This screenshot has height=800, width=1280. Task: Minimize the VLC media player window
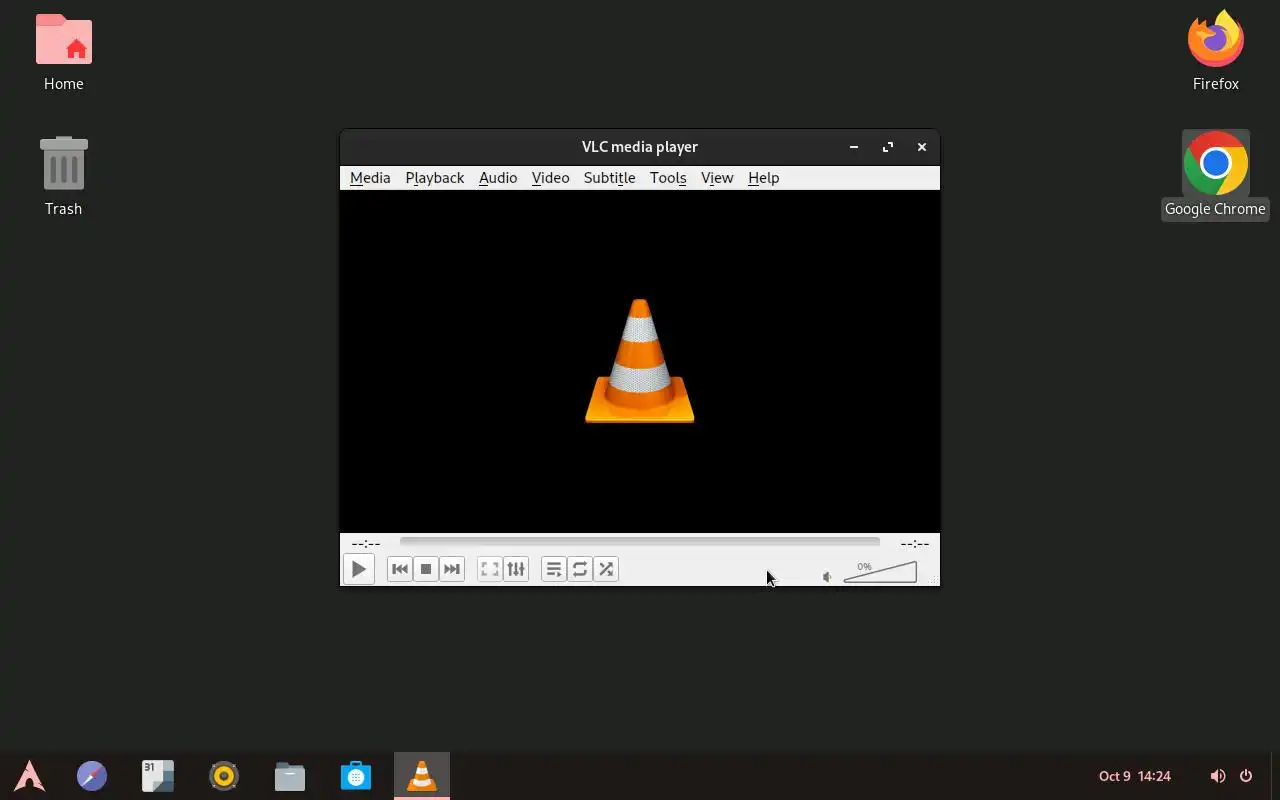[x=854, y=147]
